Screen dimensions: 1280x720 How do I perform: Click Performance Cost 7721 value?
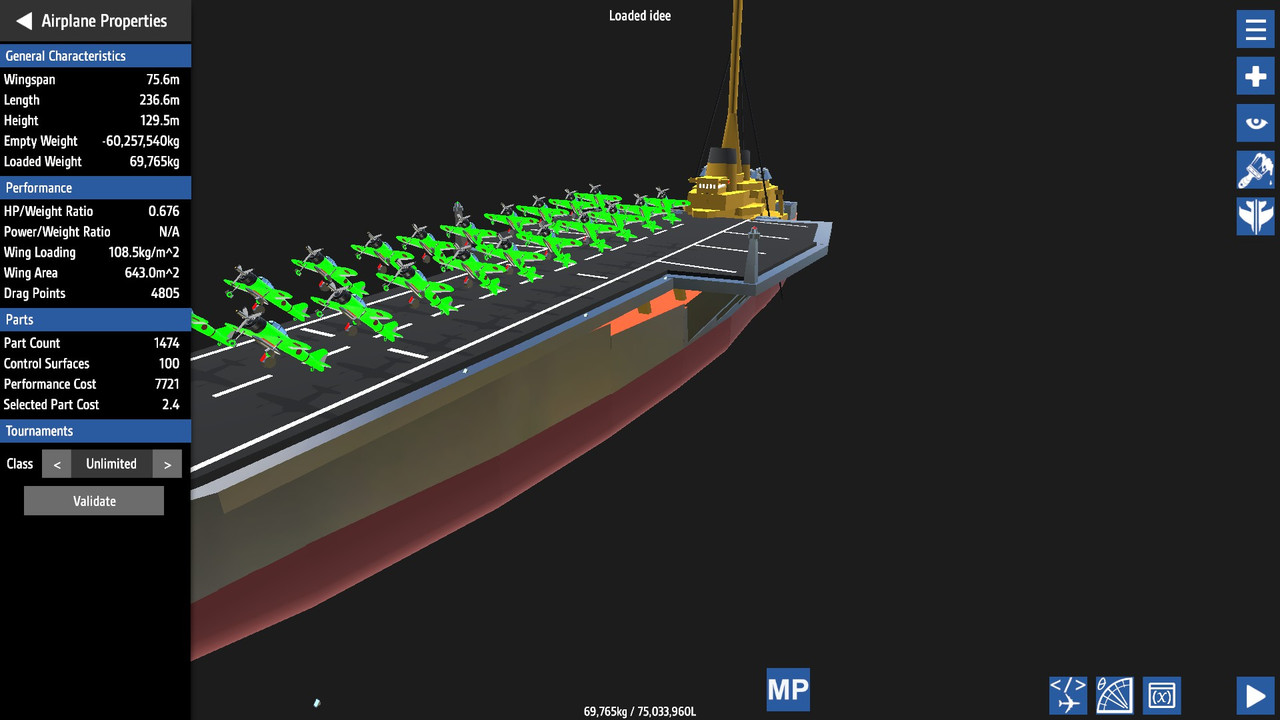[167, 384]
